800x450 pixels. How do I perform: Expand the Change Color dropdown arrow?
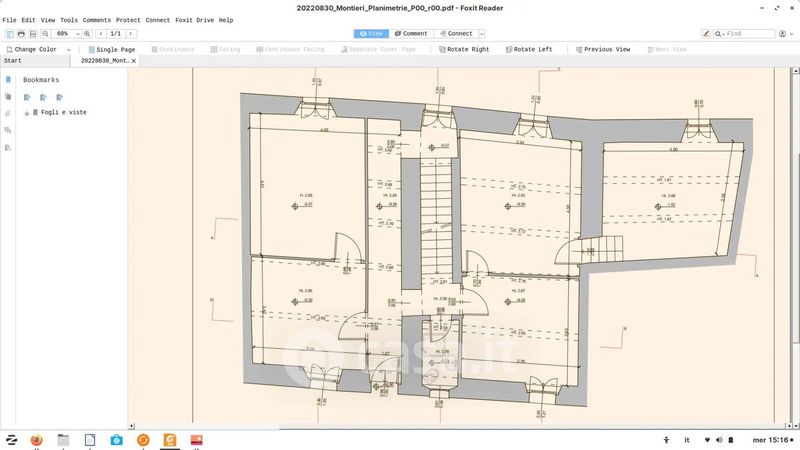point(66,49)
